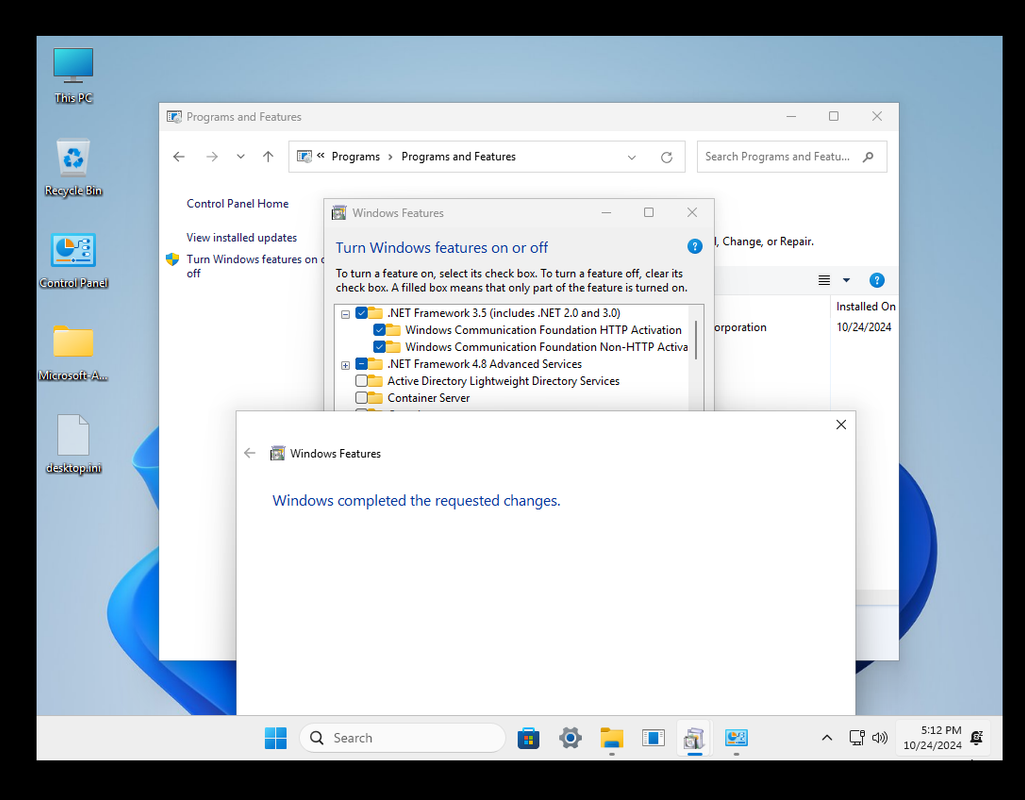Toggle .NET Framework 4.8 Advanced Services checkbox

tap(361, 364)
